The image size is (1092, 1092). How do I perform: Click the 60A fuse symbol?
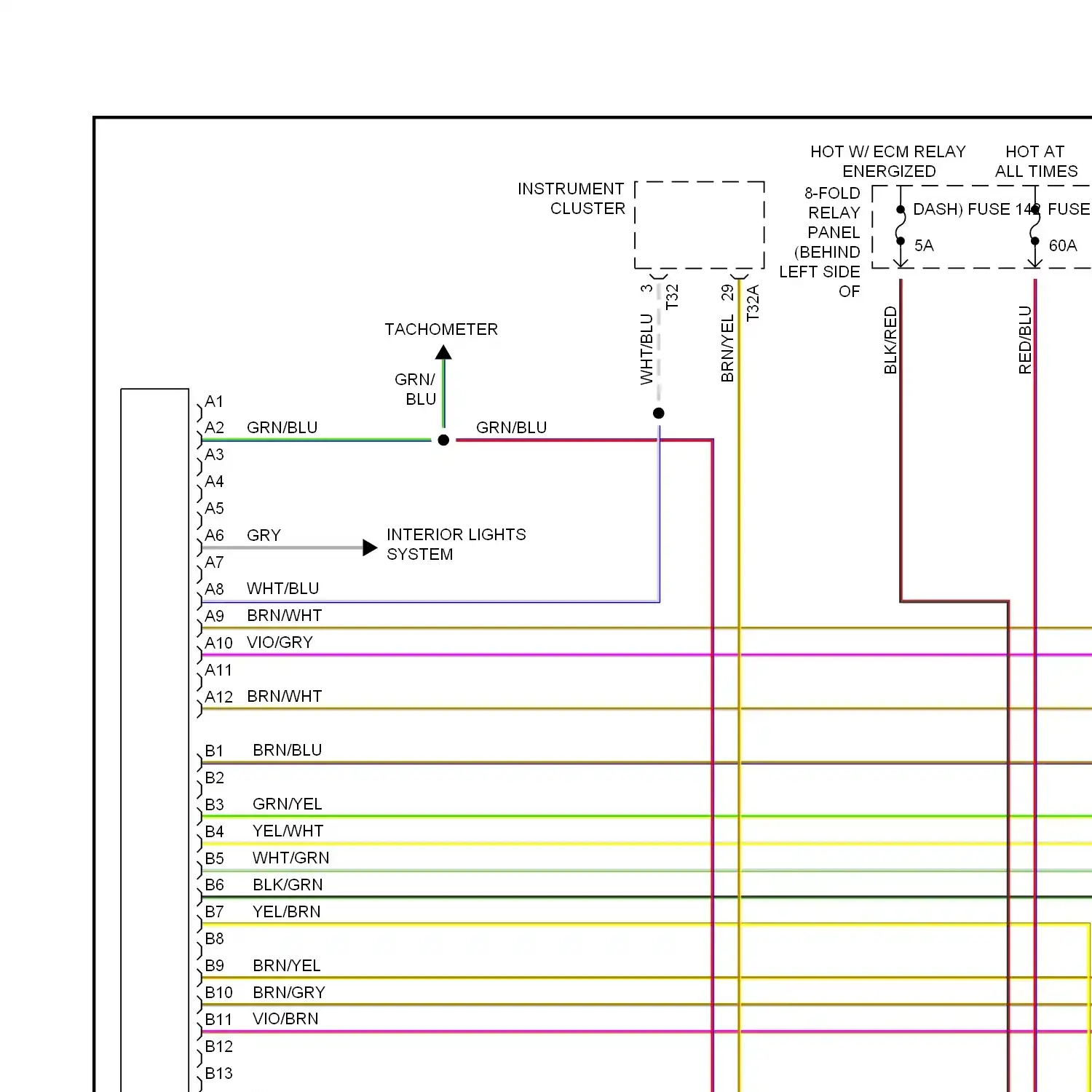[x=1035, y=226]
